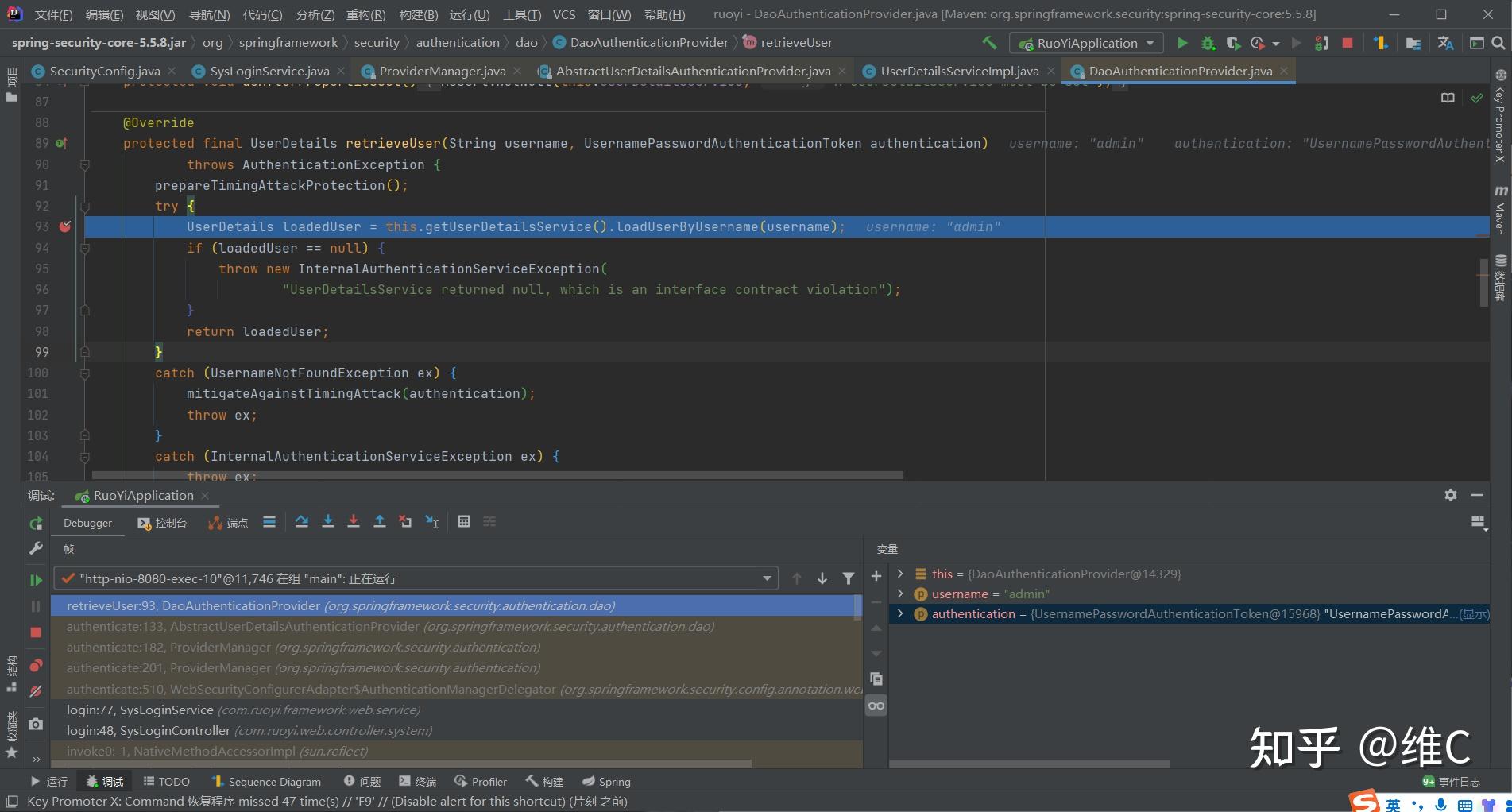The height and width of the screenshot is (812, 1512).
Task: Open the RuoYiApplication run configuration dropdown
Action: (1086, 42)
